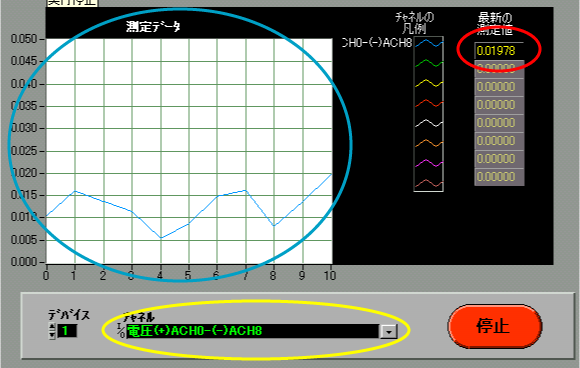Select the yellow legend plot sample

click(x=428, y=83)
